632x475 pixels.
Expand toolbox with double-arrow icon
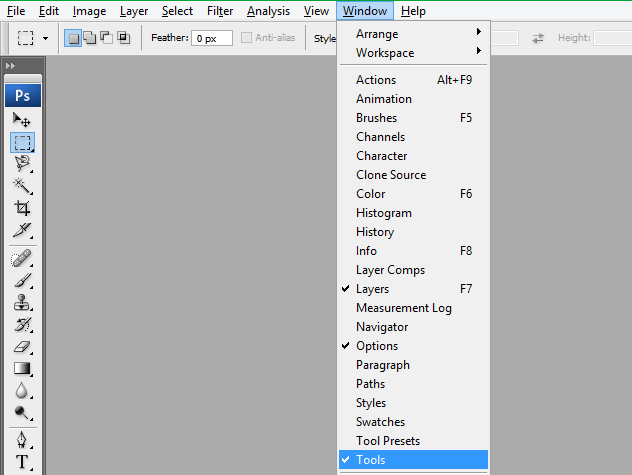tap(10, 66)
